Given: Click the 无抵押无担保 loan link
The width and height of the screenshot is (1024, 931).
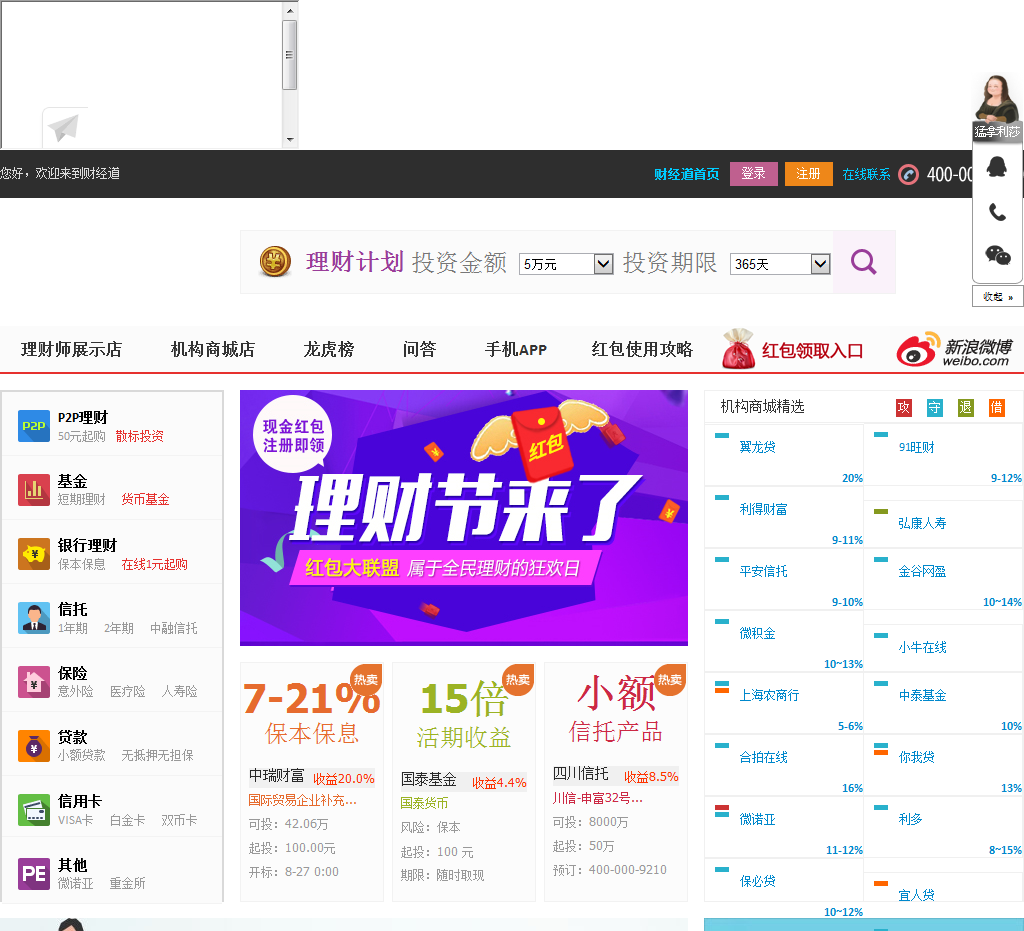Looking at the screenshot, I should 157,755.
